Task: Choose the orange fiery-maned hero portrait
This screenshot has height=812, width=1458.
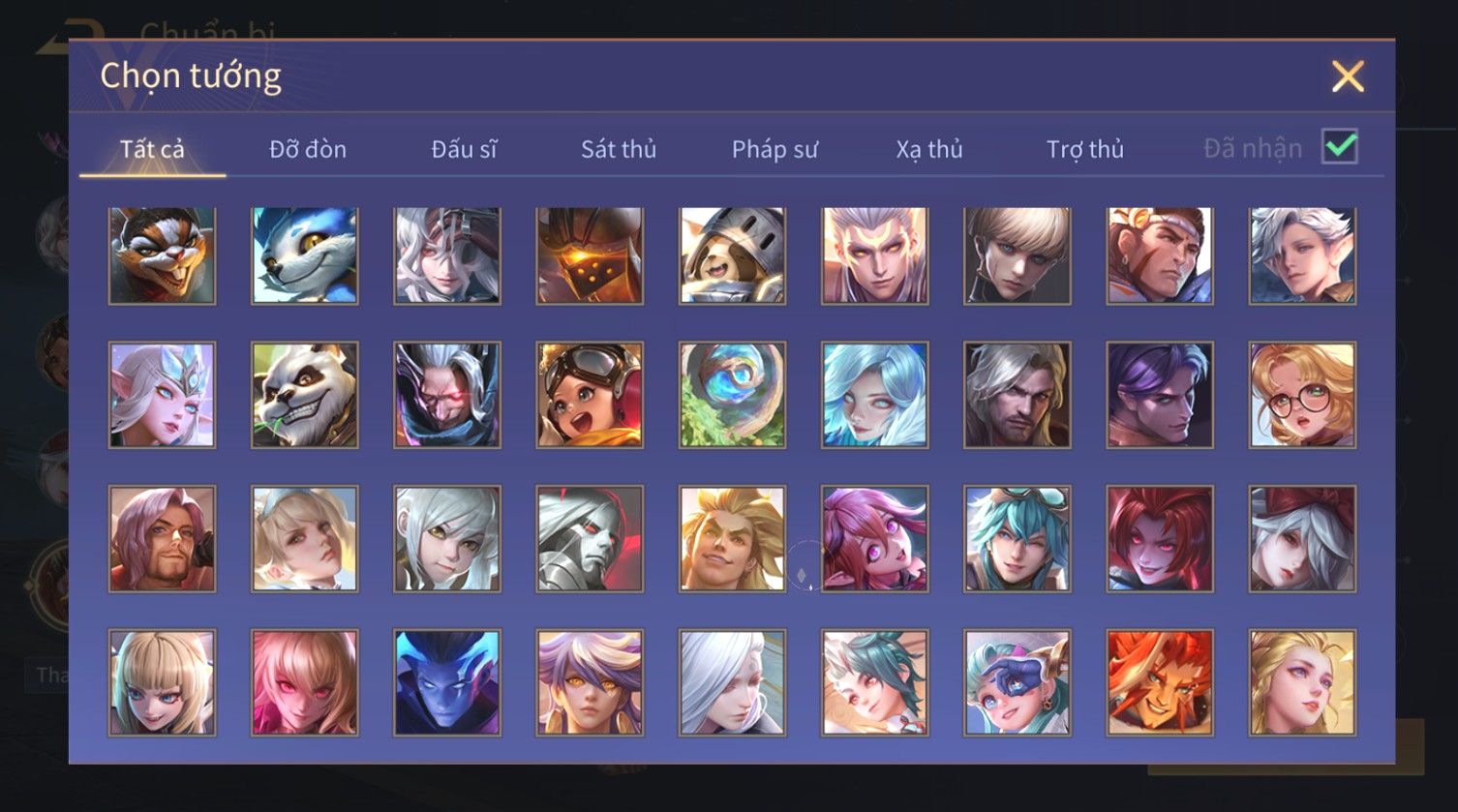Action: [1160, 682]
